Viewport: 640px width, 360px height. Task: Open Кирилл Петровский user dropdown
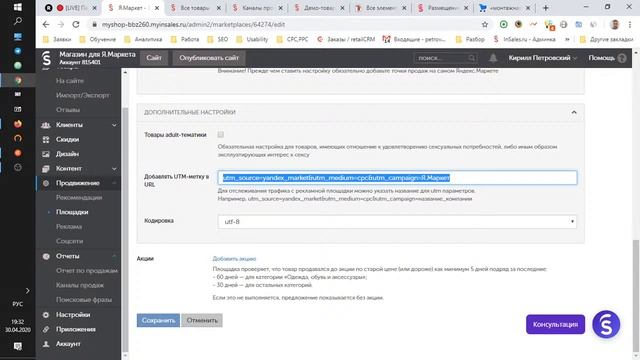tap(543, 58)
